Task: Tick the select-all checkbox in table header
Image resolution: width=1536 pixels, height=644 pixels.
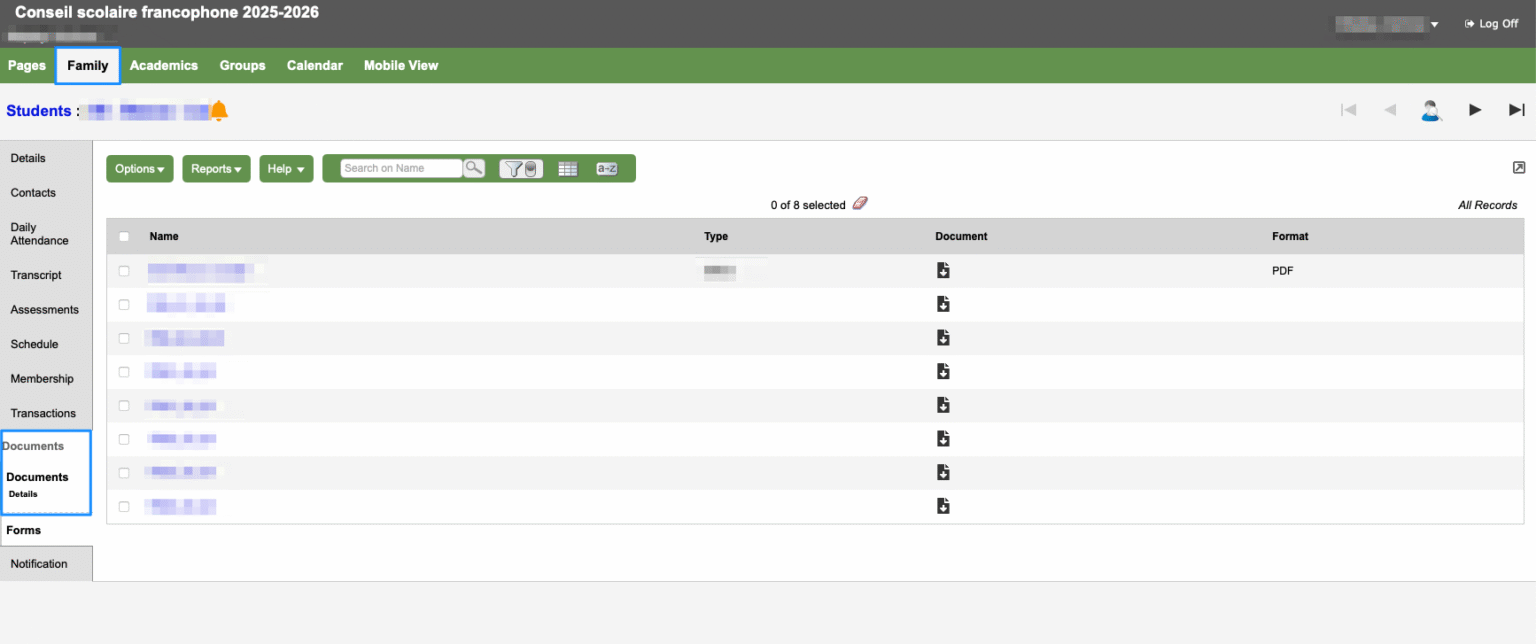Action: pyautogui.click(x=124, y=237)
